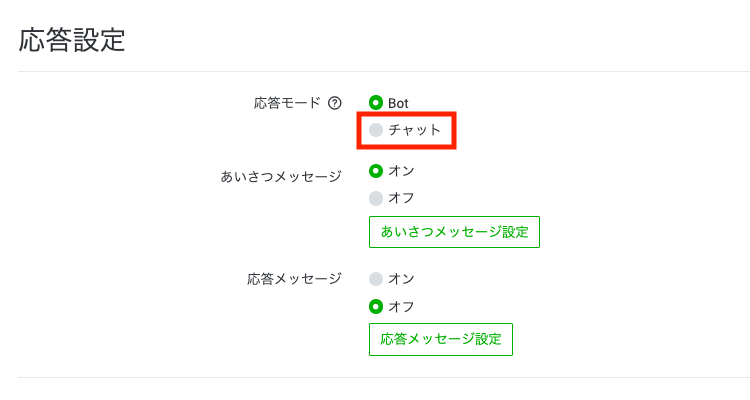Click the オン text under 応答メッセージ

click(401, 279)
